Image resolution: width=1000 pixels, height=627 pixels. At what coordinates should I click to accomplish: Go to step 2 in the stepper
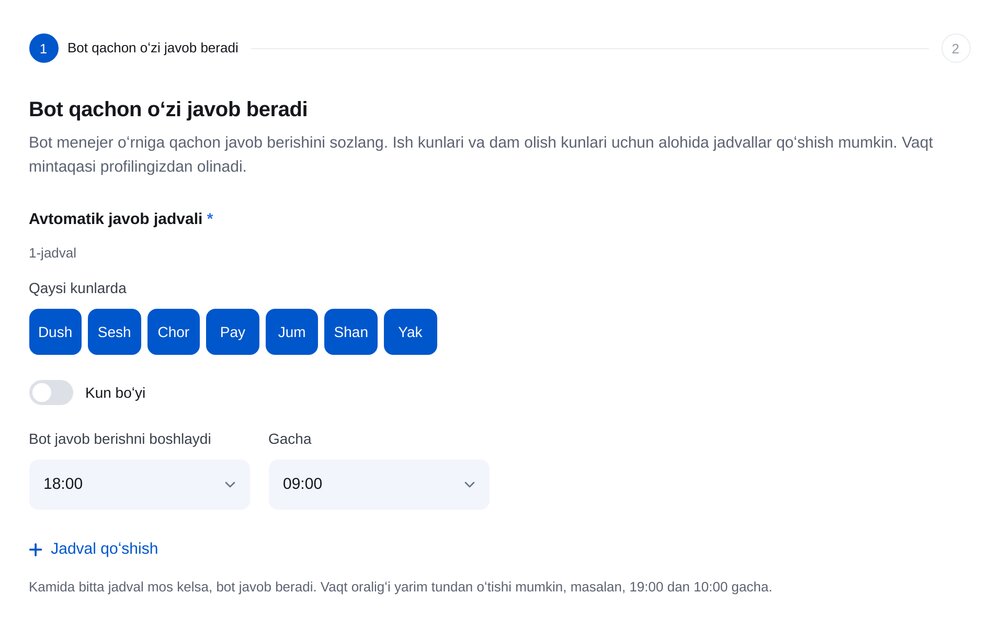[955, 48]
